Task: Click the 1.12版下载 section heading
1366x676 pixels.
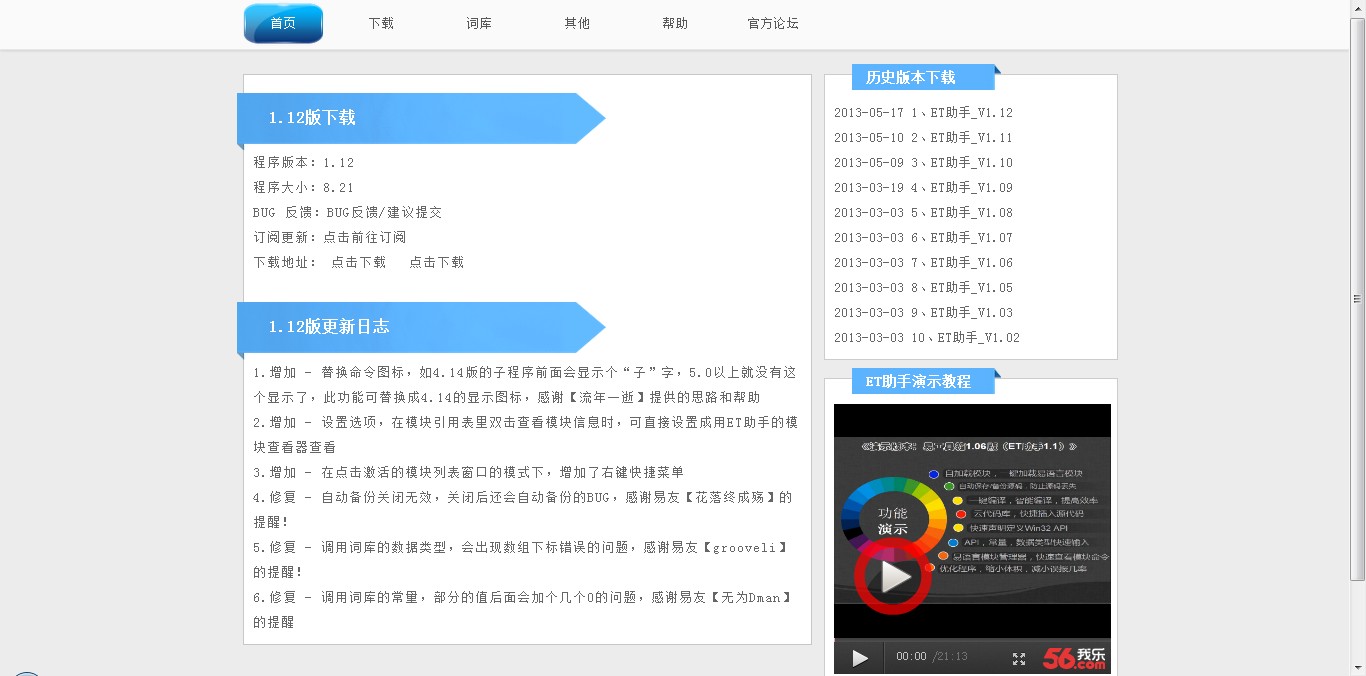Action: click(x=312, y=118)
